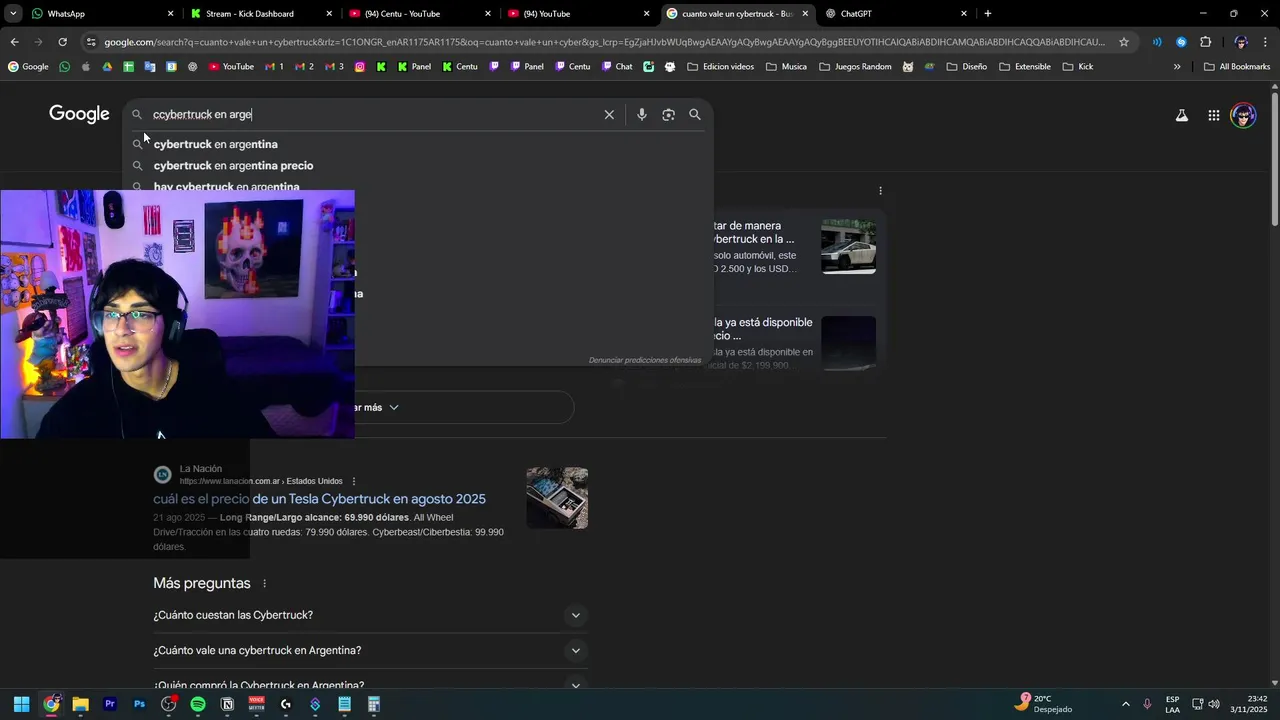Show hidden bookmarks with the chevron

click(1177, 67)
